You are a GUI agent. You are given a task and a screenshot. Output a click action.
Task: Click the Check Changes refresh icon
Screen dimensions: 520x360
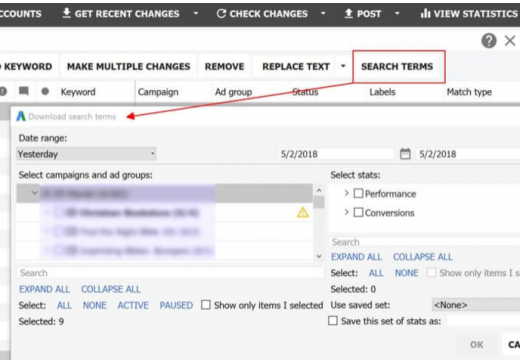click(x=221, y=14)
